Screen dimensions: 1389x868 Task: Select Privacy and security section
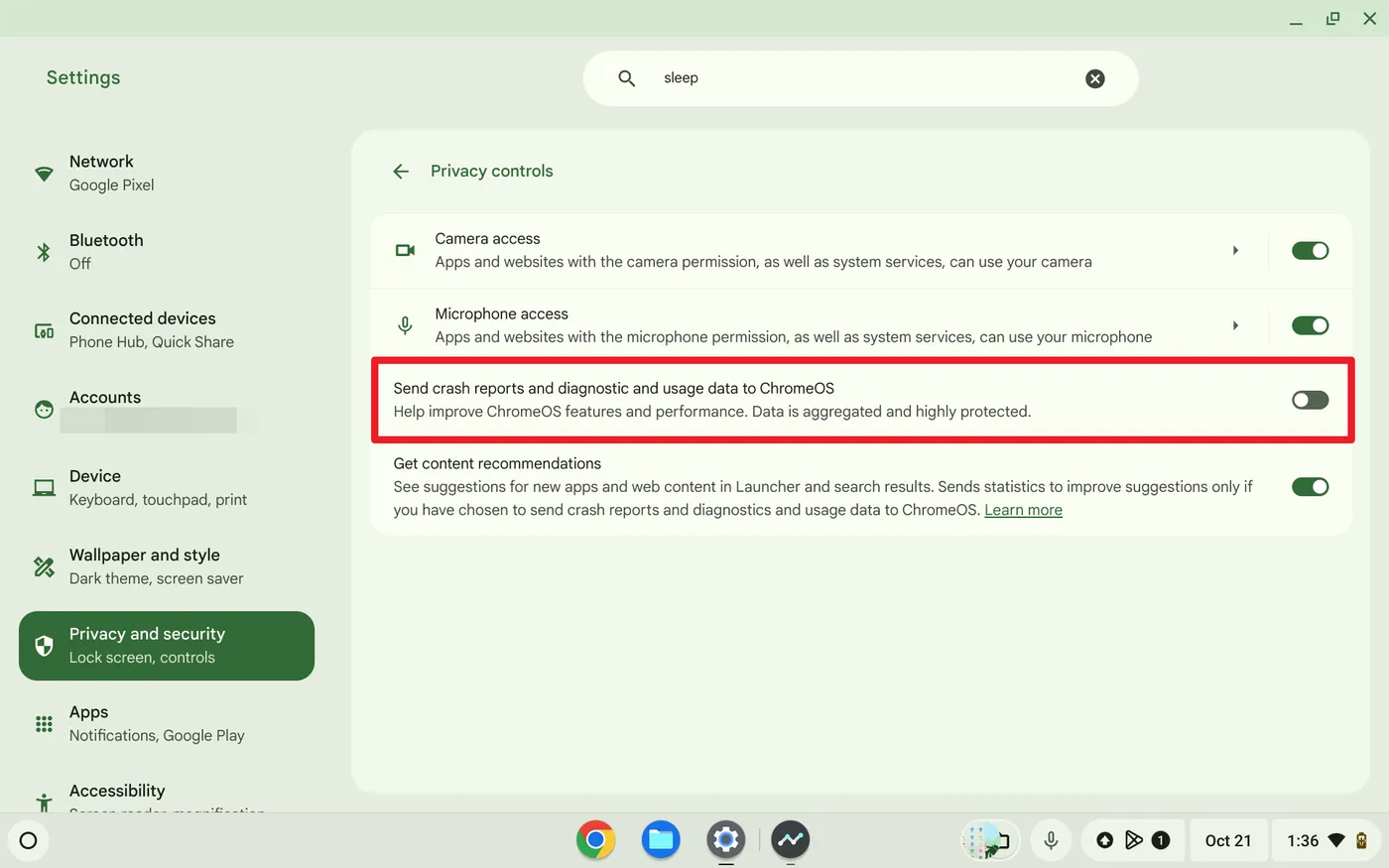click(x=167, y=646)
